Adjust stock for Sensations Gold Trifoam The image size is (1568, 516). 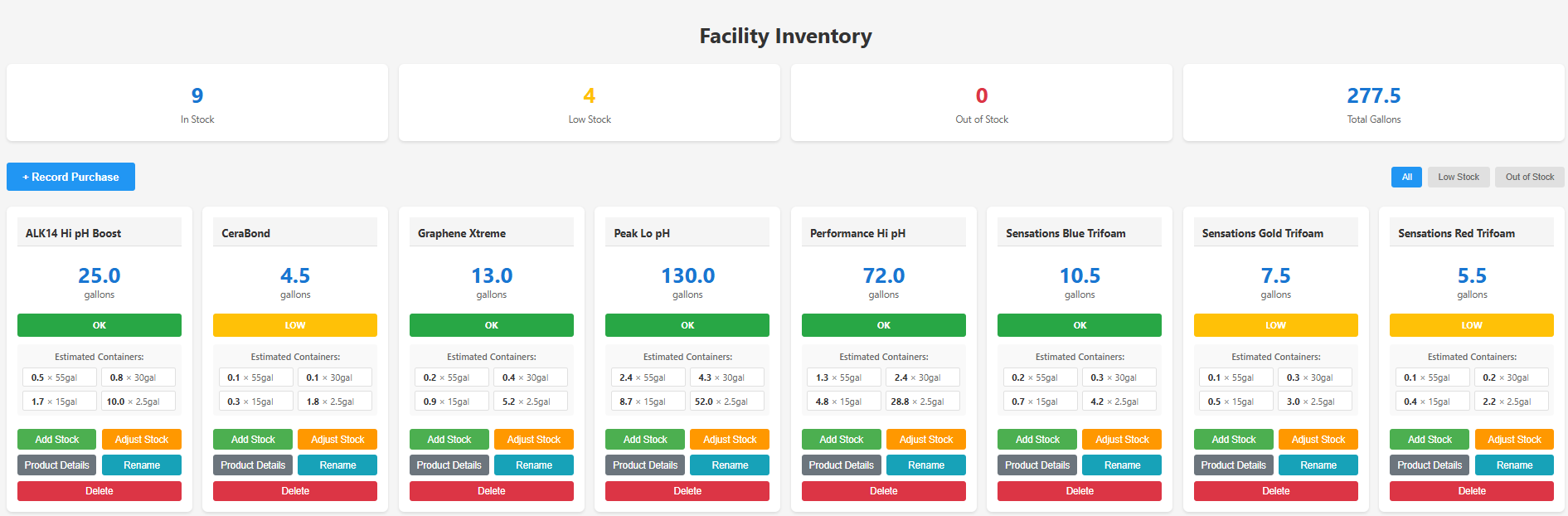pyautogui.click(x=1318, y=440)
